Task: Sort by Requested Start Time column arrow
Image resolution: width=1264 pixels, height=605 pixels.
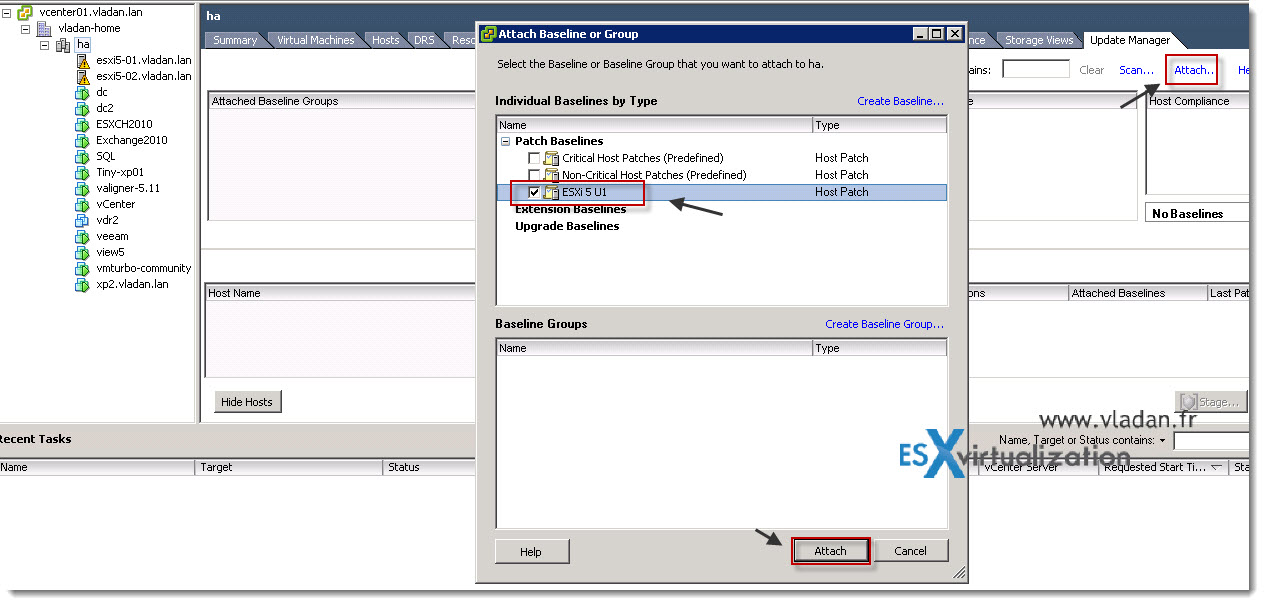Action: [1217, 467]
